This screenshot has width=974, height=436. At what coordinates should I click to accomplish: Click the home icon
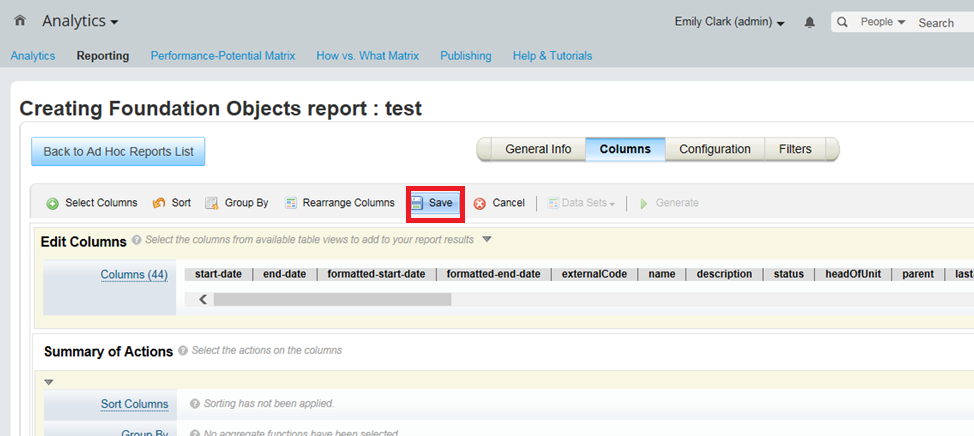[x=20, y=20]
